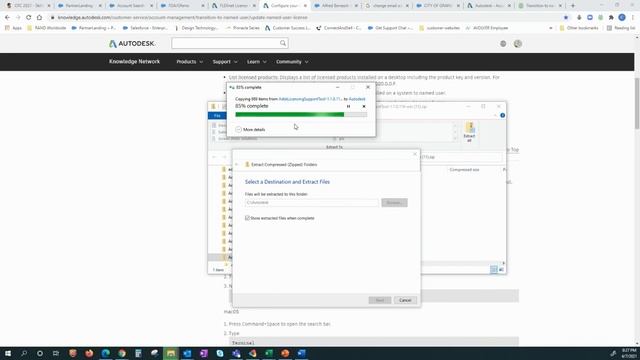The height and width of the screenshot is (360, 640).
Task: Open Cortana circle icon on taskbar
Action: [x=40, y=353]
